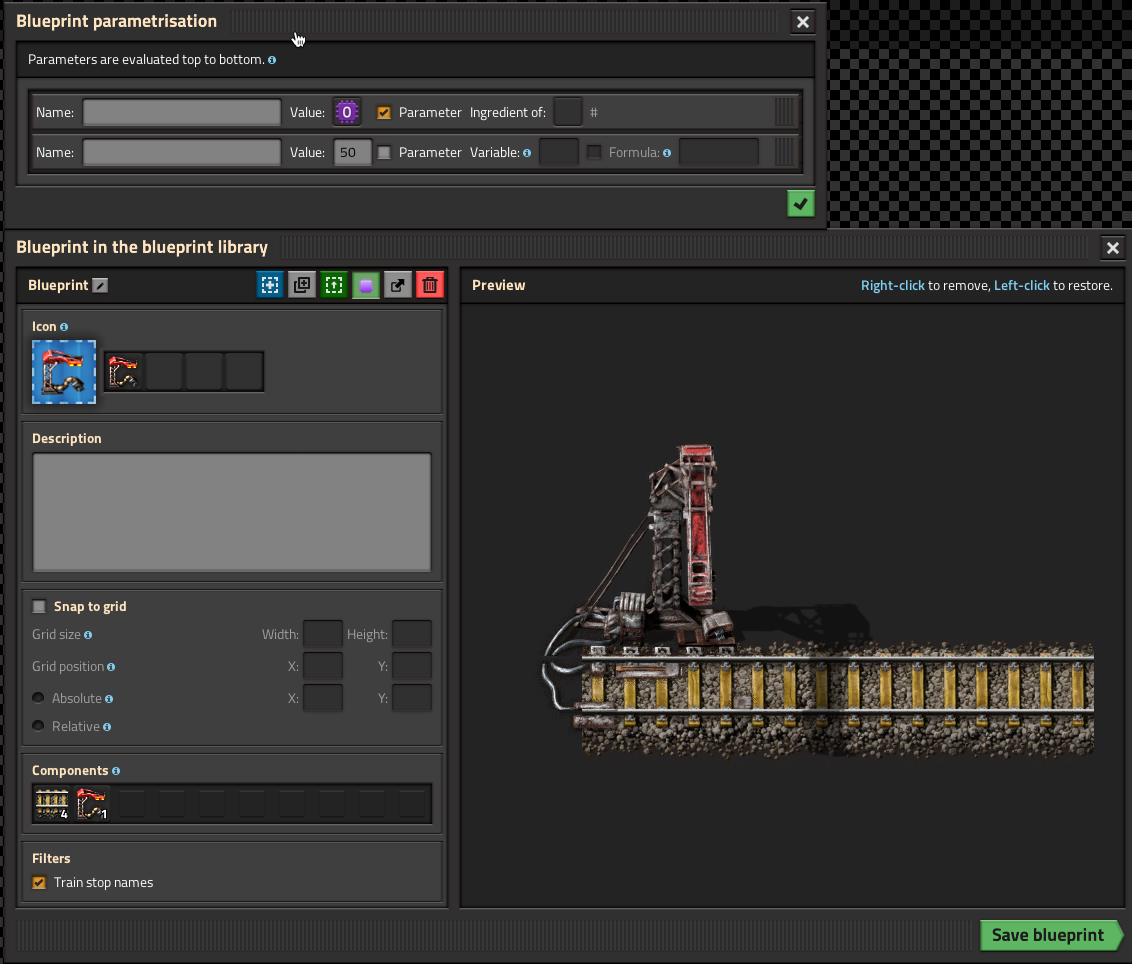Export blueprint as string icon
The image size is (1132, 964).
(398, 285)
